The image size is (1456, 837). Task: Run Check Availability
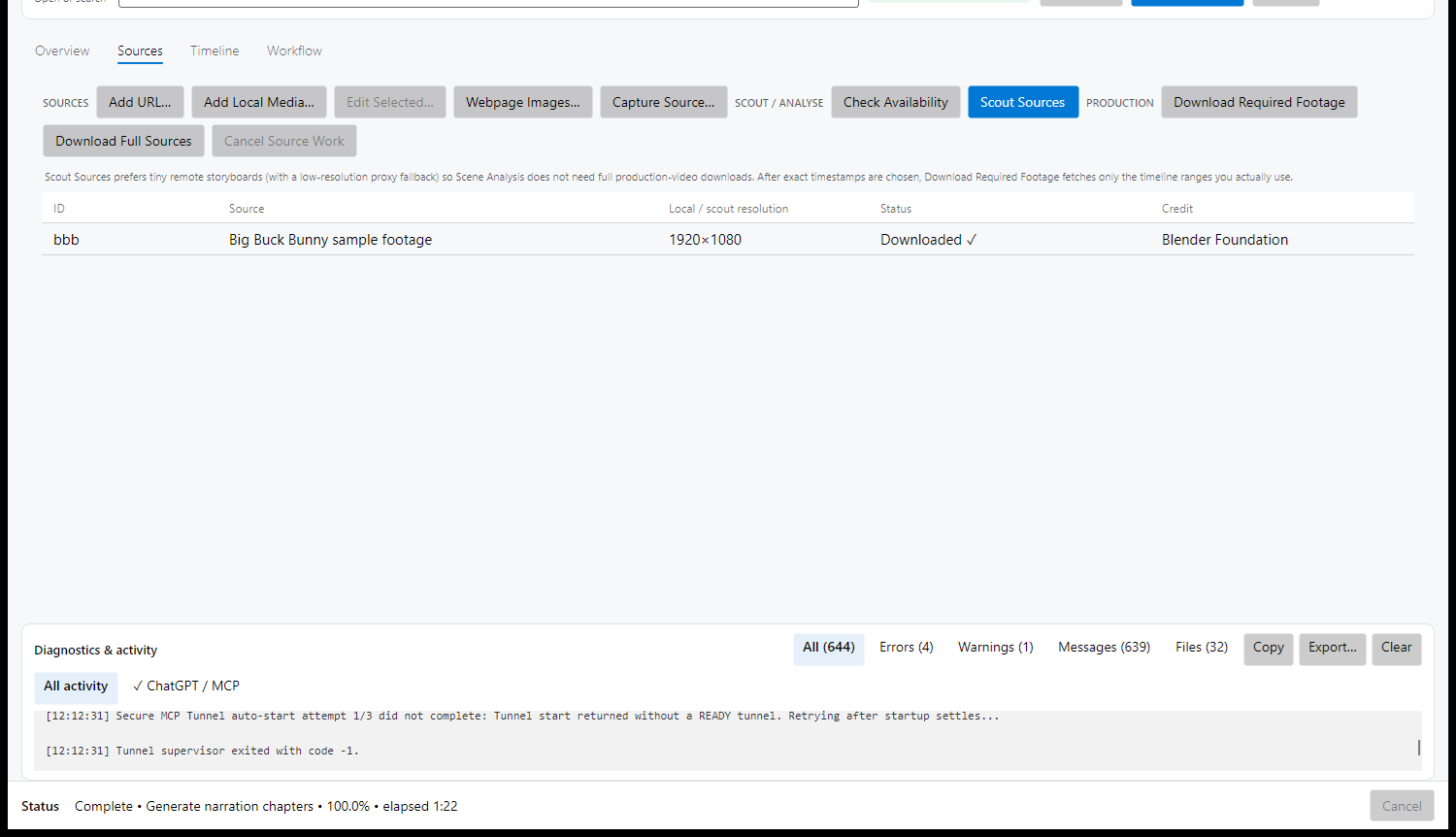point(896,102)
